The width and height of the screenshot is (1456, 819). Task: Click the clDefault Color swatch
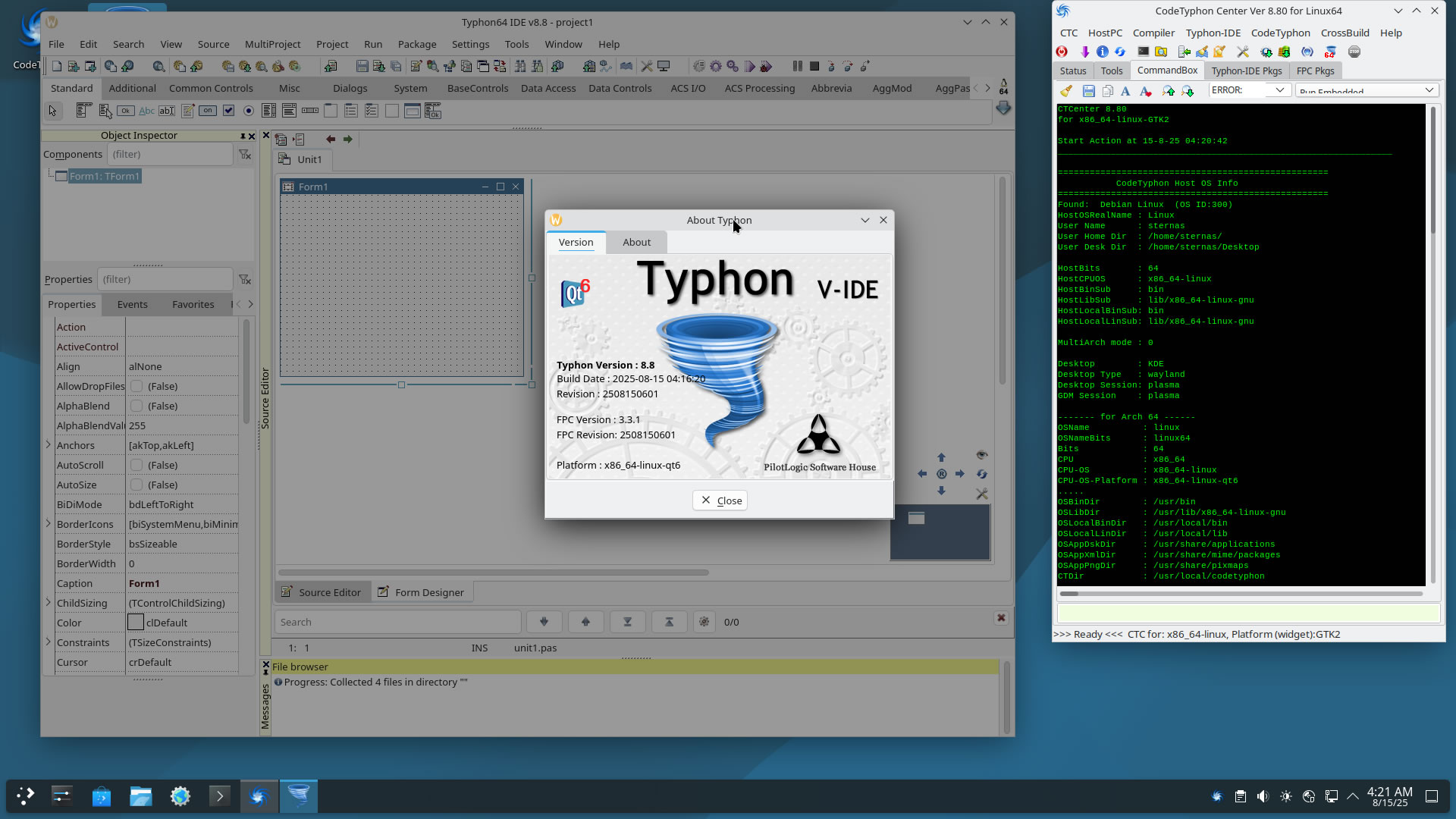136,623
